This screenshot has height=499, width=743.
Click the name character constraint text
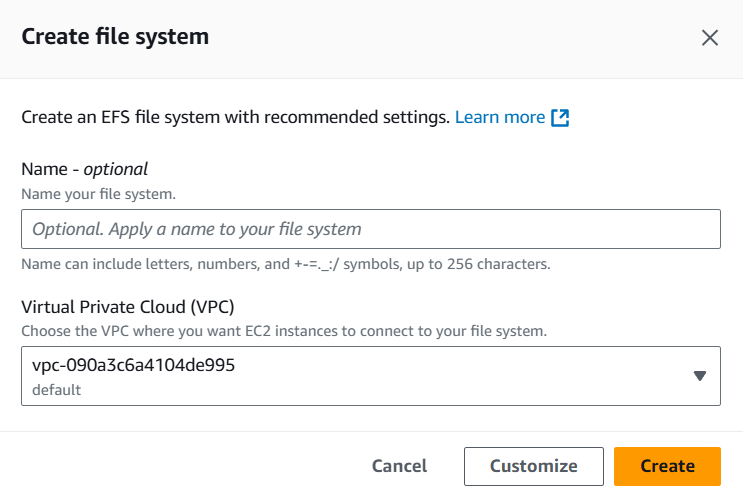[286, 265]
